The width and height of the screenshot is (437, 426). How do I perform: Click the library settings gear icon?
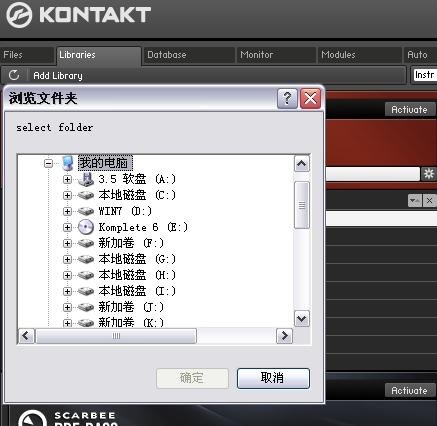click(429, 174)
